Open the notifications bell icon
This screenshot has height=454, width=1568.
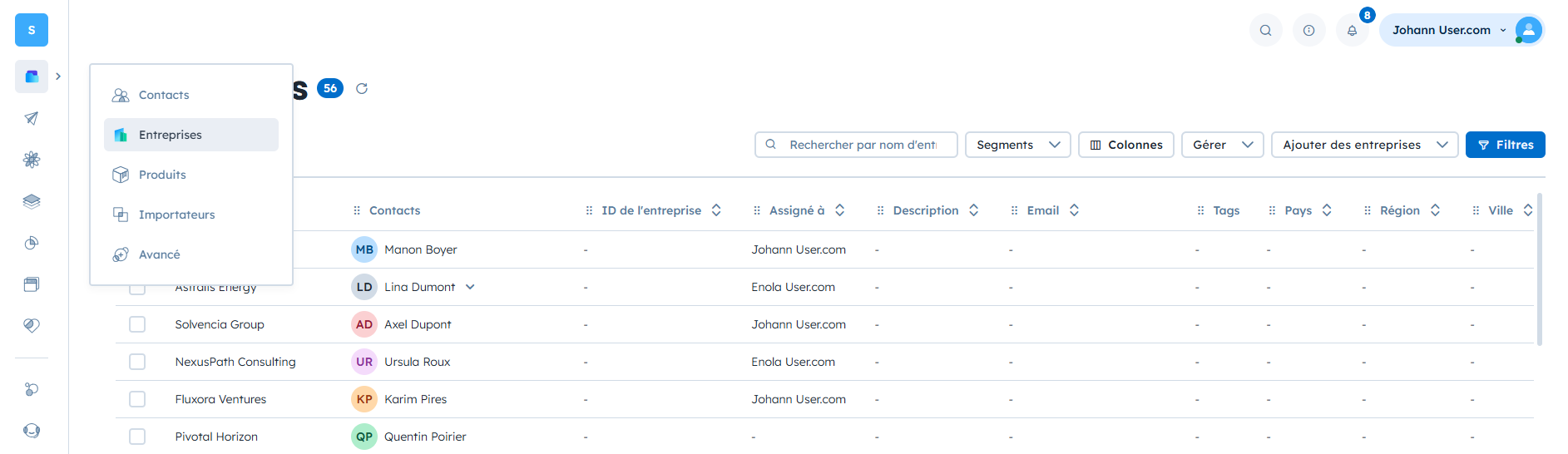click(1352, 31)
